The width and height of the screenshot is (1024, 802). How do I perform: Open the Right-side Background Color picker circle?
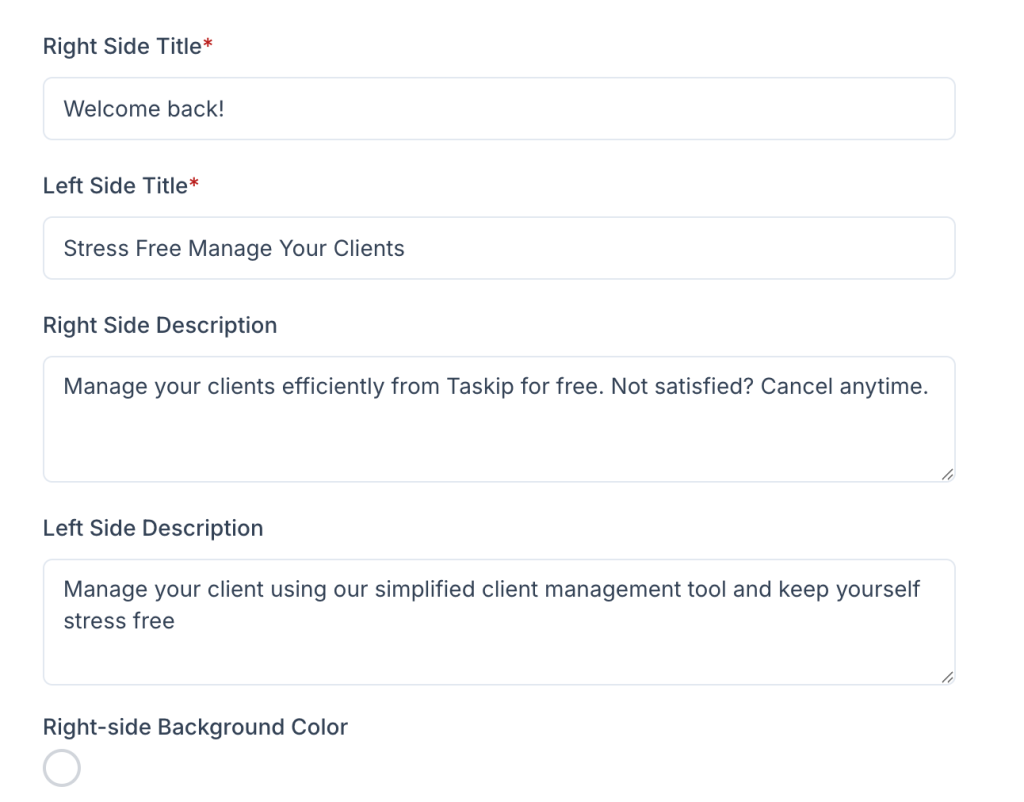[62, 768]
